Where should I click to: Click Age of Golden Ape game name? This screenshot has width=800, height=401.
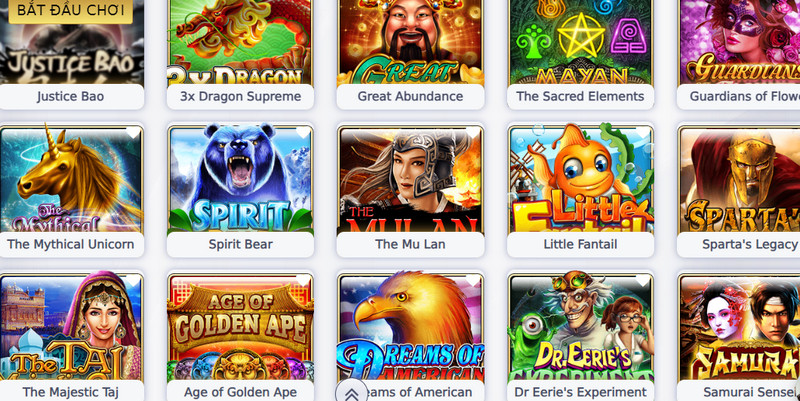click(240, 392)
